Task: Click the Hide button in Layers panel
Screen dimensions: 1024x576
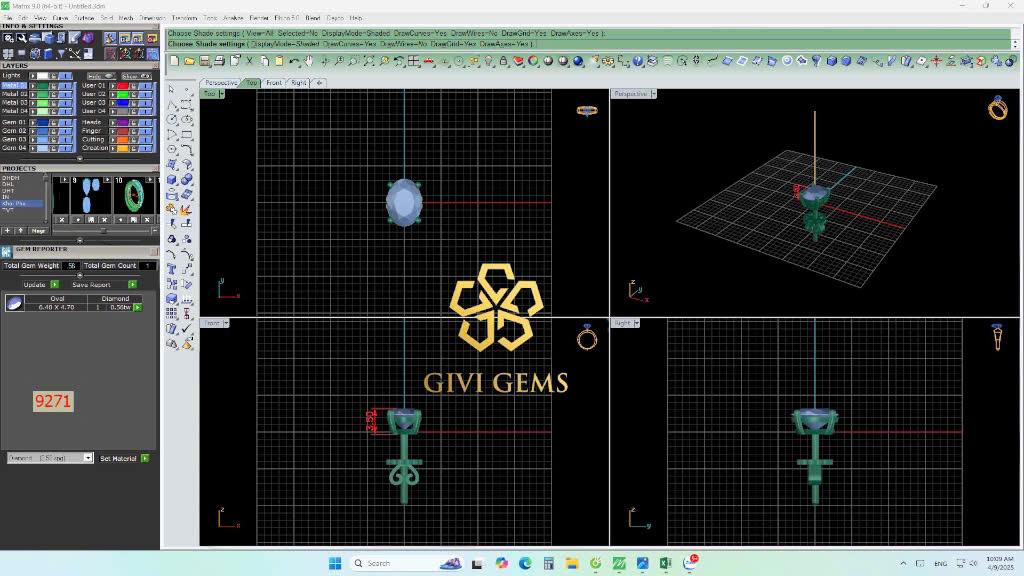Action: 101,76
